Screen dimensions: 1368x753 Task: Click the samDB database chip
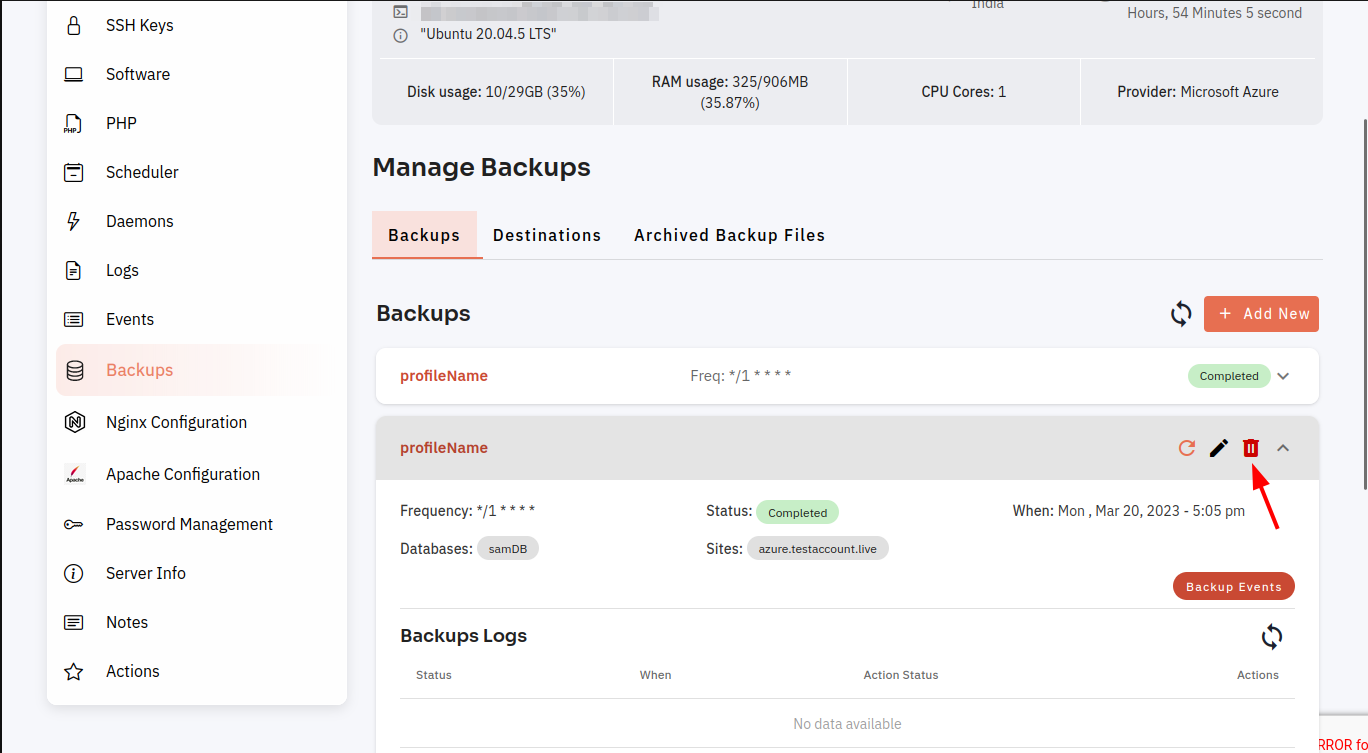tap(508, 549)
